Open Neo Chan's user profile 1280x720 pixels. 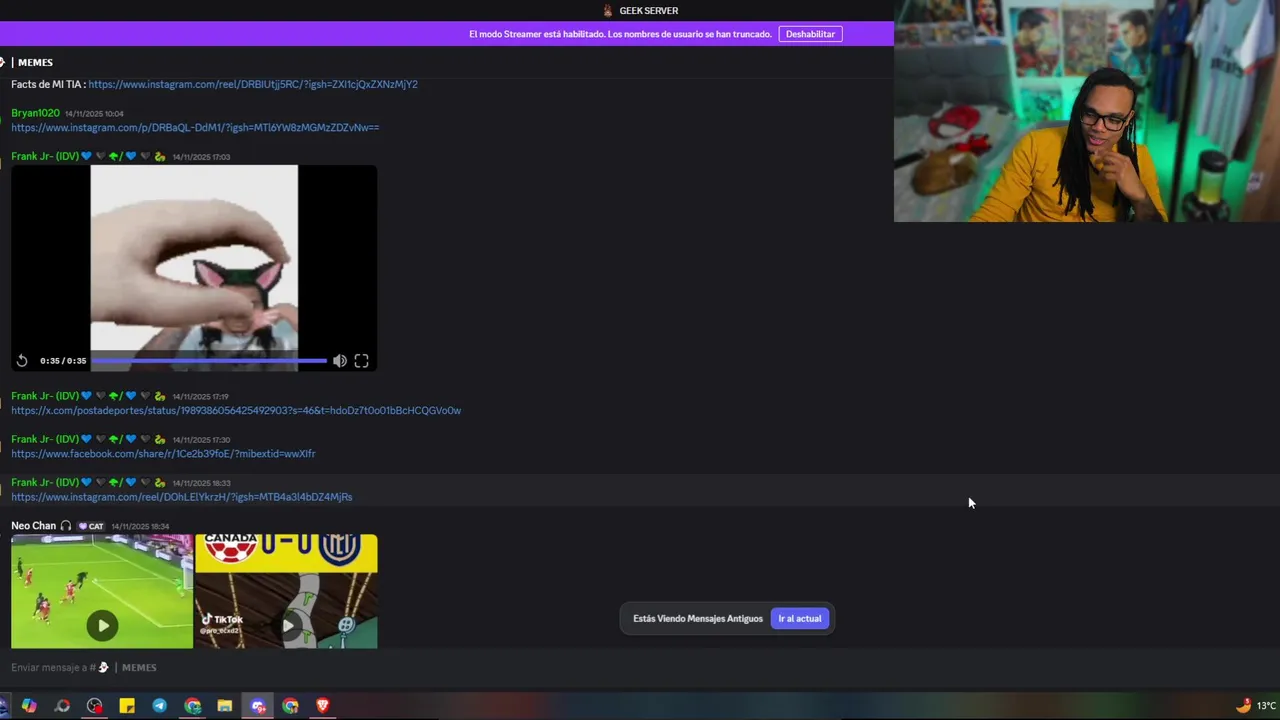pyautogui.click(x=33, y=526)
